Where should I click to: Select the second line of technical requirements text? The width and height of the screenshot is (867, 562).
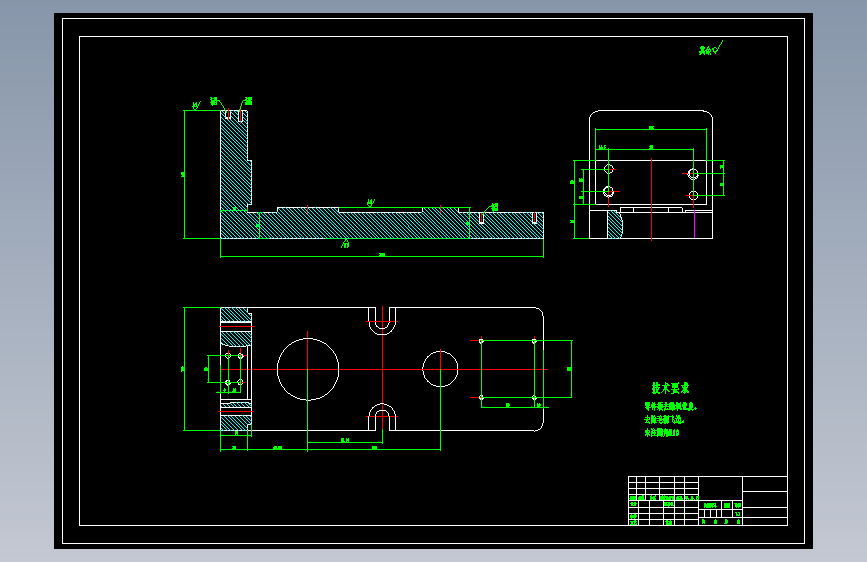click(664, 420)
